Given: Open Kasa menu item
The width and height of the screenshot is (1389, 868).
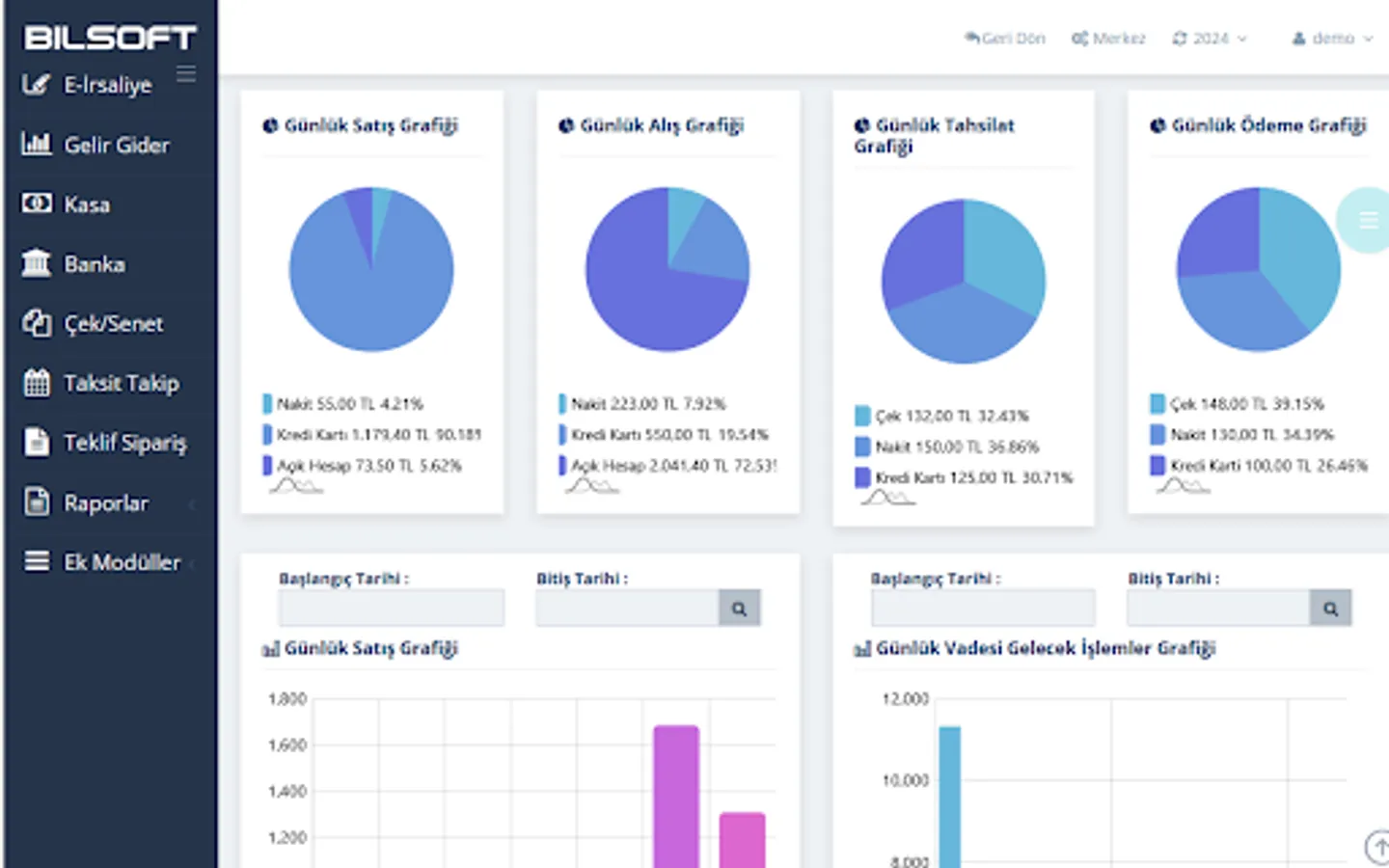Looking at the screenshot, I should (87, 204).
